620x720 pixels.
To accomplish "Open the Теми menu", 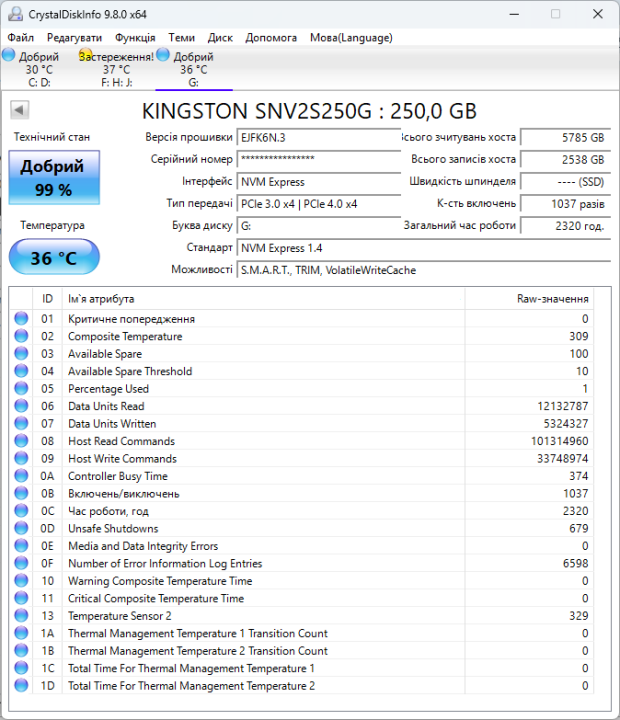I will coord(181,38).
